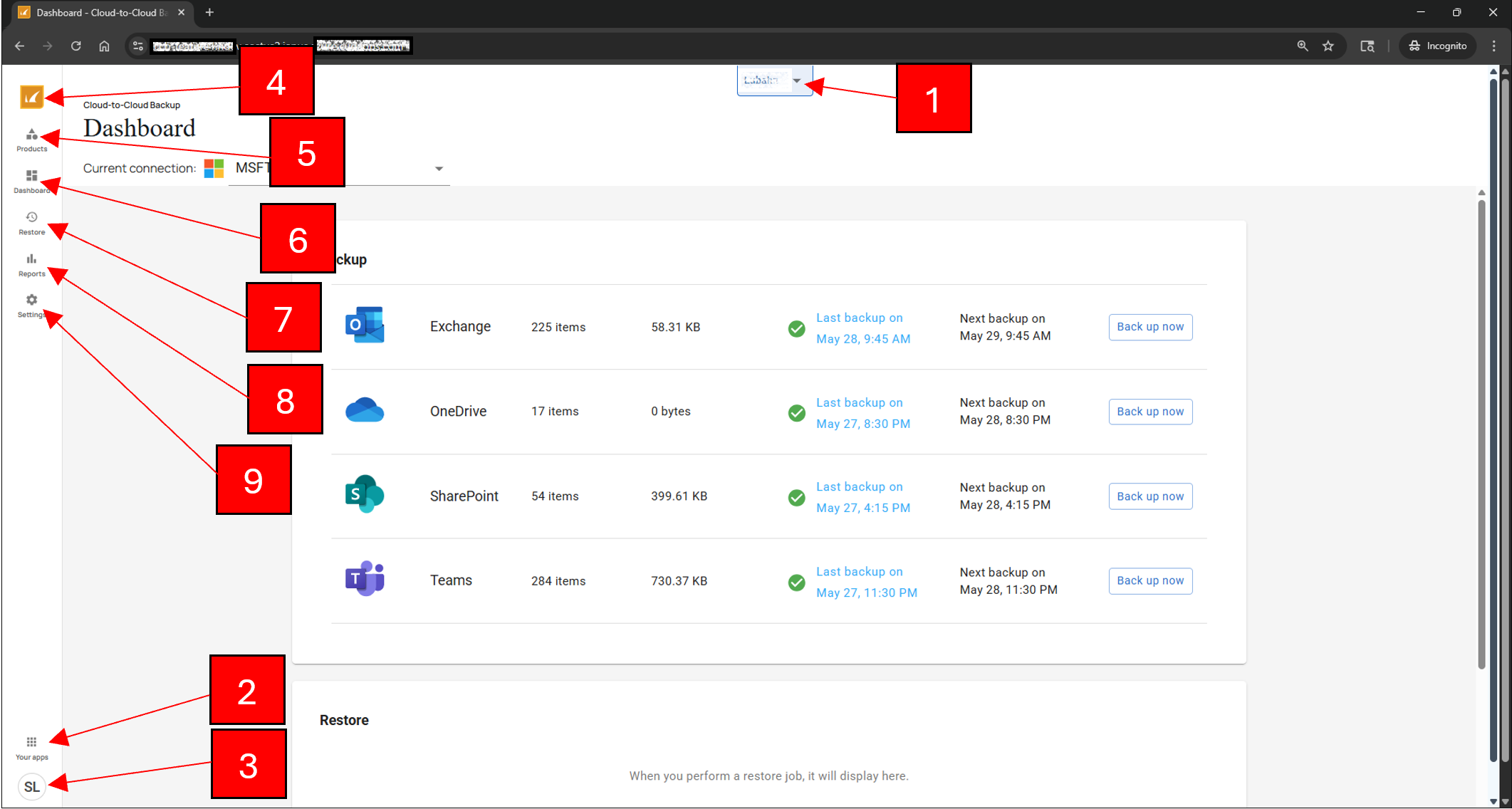Image resolution: width=1512 pixels, height=809 pixels.
Task: Back up Teams now
Action: pyautogui.click(x=1150, y=580)
